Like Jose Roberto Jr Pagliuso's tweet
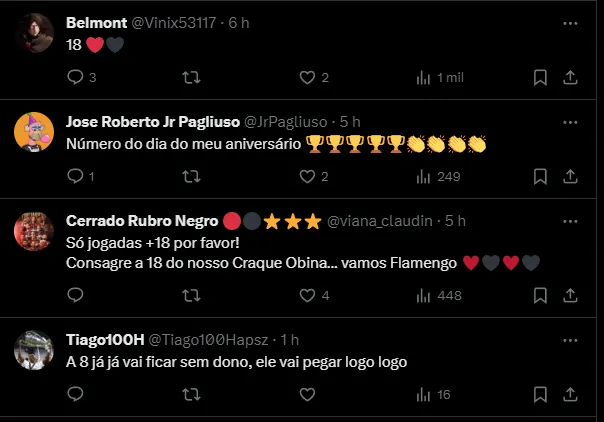604x422 pixels. click(308, 176)
